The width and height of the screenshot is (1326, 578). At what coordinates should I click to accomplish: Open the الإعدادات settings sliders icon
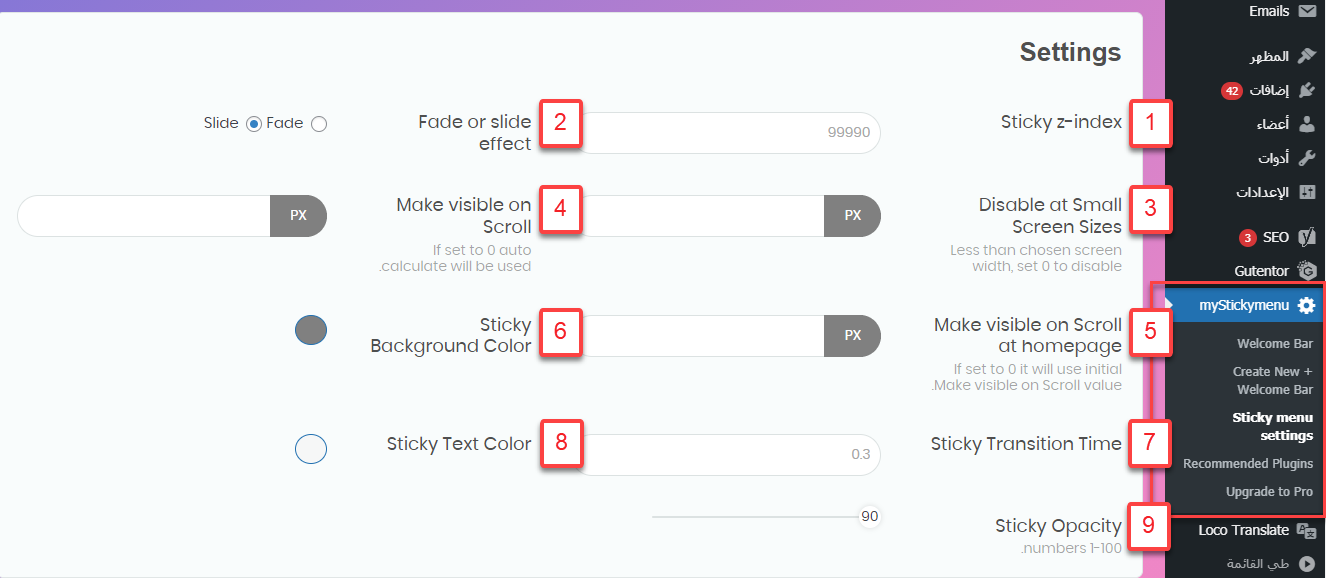pos(1307,192)
